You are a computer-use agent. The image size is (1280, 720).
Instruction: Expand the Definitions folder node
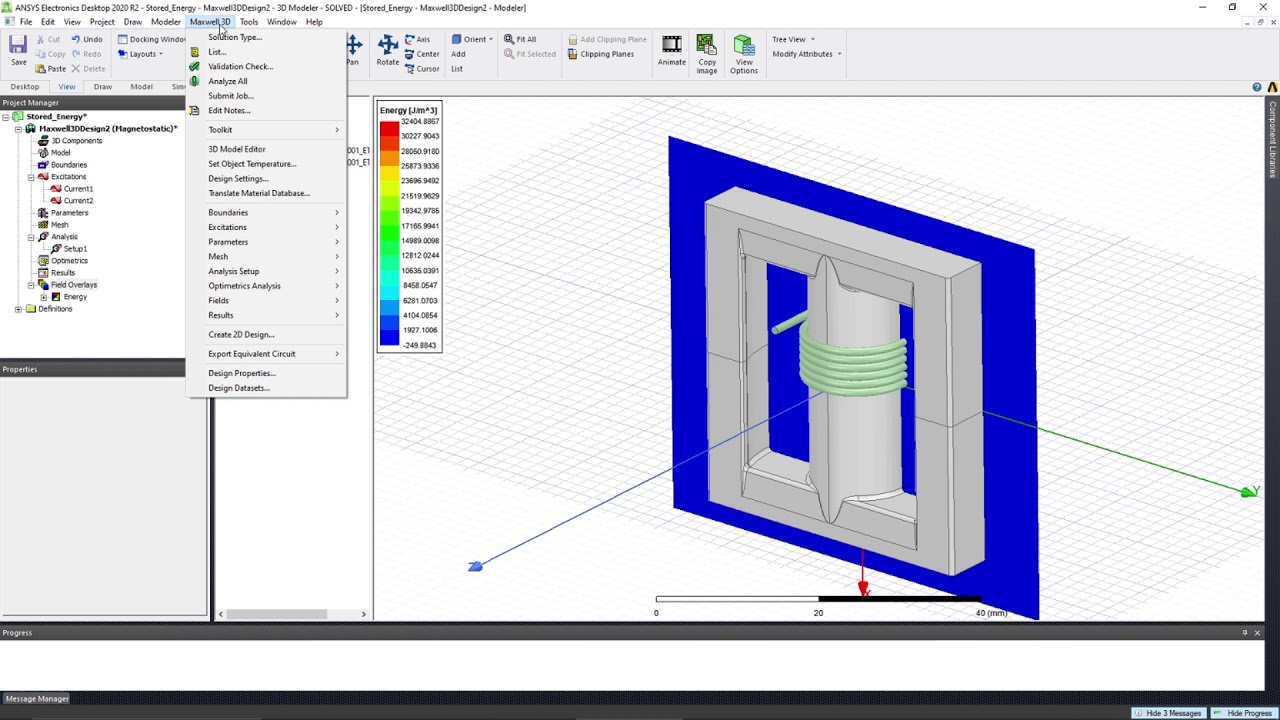click(18, 309)
